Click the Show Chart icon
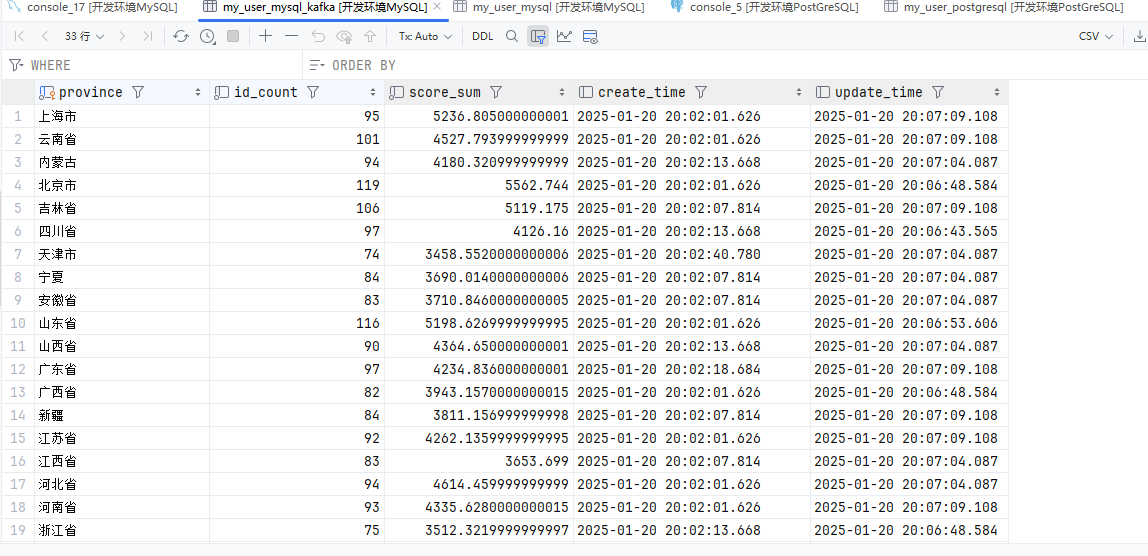This screenshot has width=1148, height=556. 564,36
